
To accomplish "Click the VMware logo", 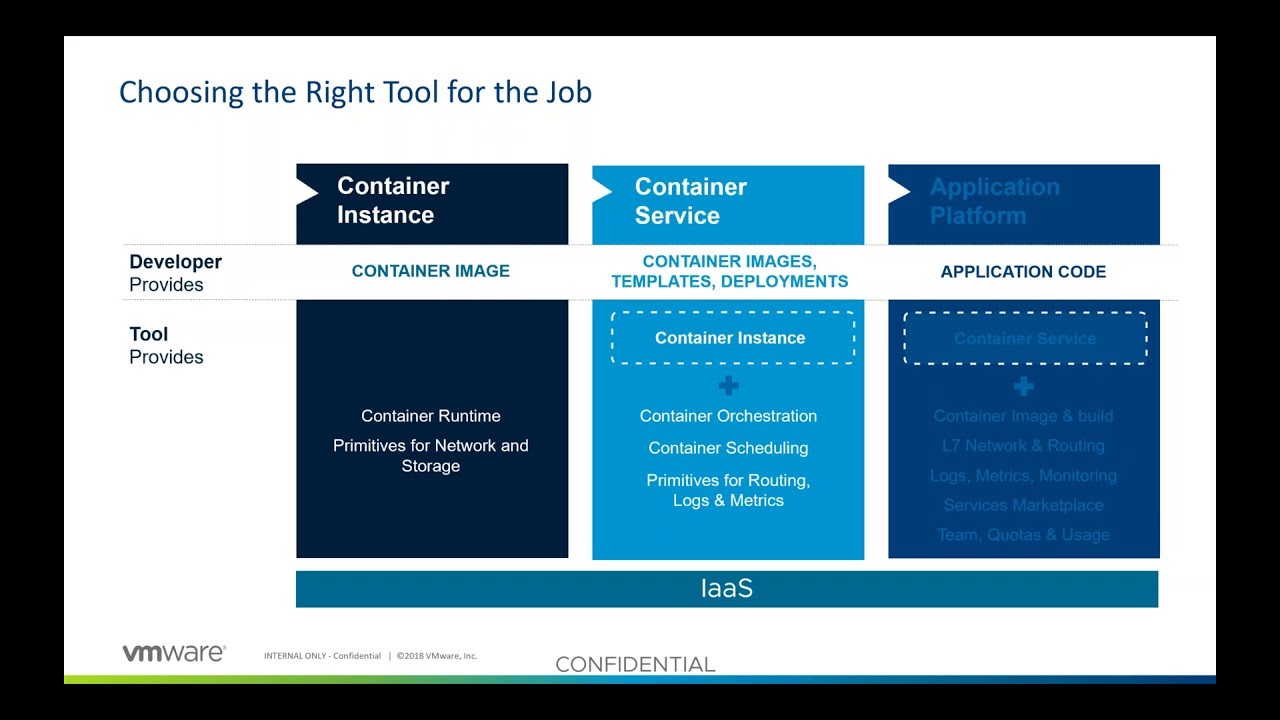I will (x=174, y=653).
